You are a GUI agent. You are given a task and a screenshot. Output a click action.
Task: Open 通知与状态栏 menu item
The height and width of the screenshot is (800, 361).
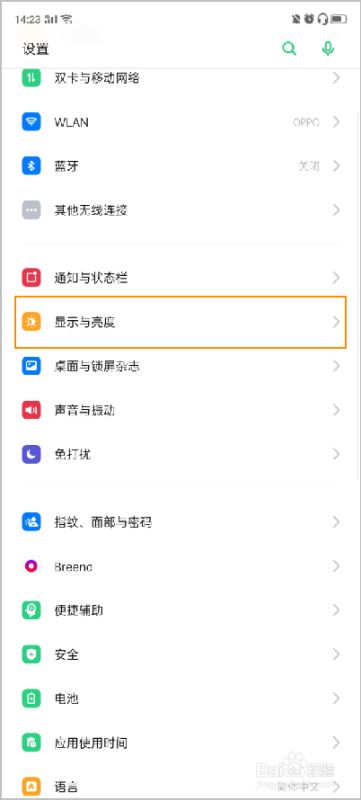tap(180, 278)
